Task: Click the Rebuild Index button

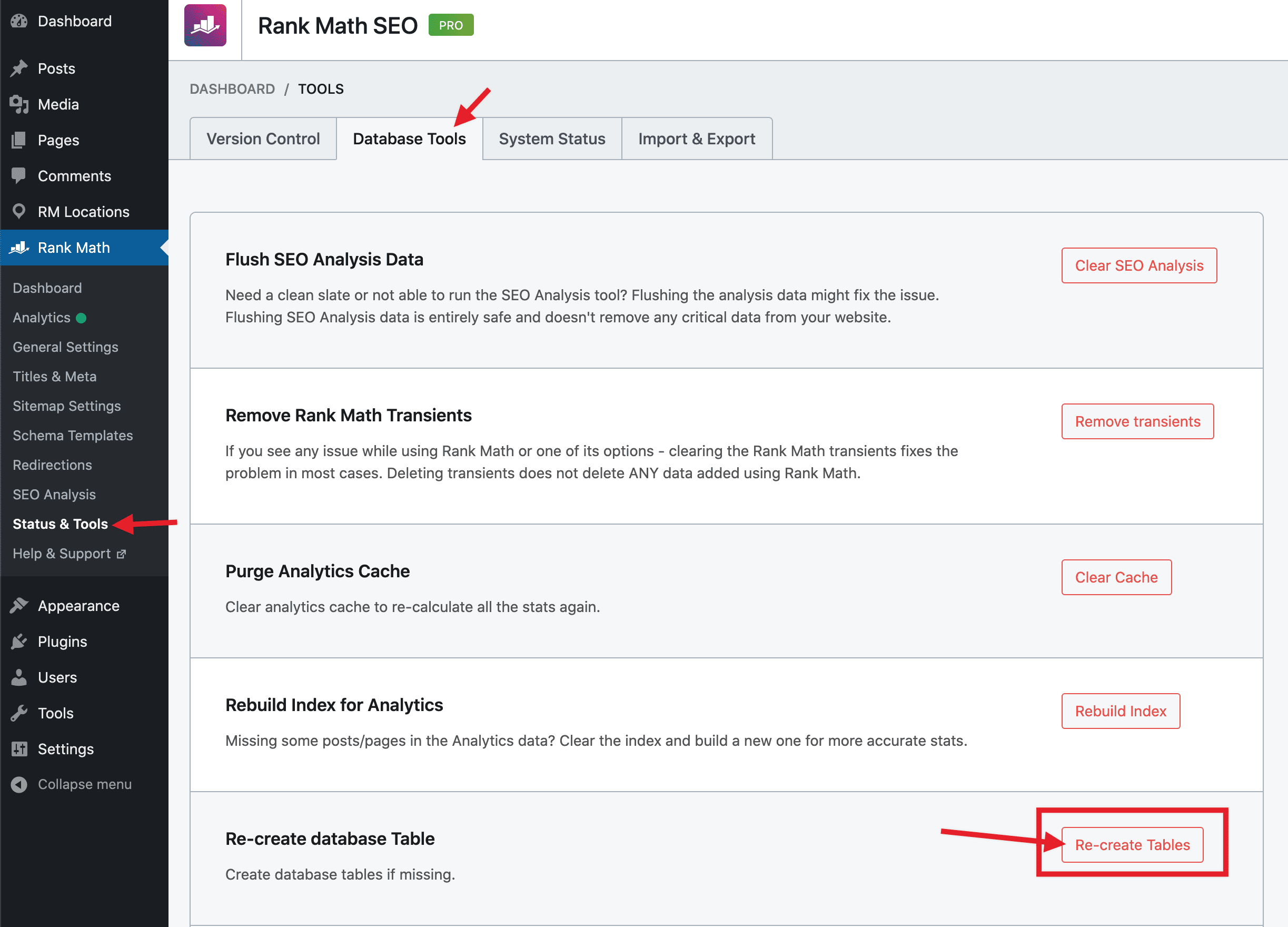Action: pos(1120,711)
